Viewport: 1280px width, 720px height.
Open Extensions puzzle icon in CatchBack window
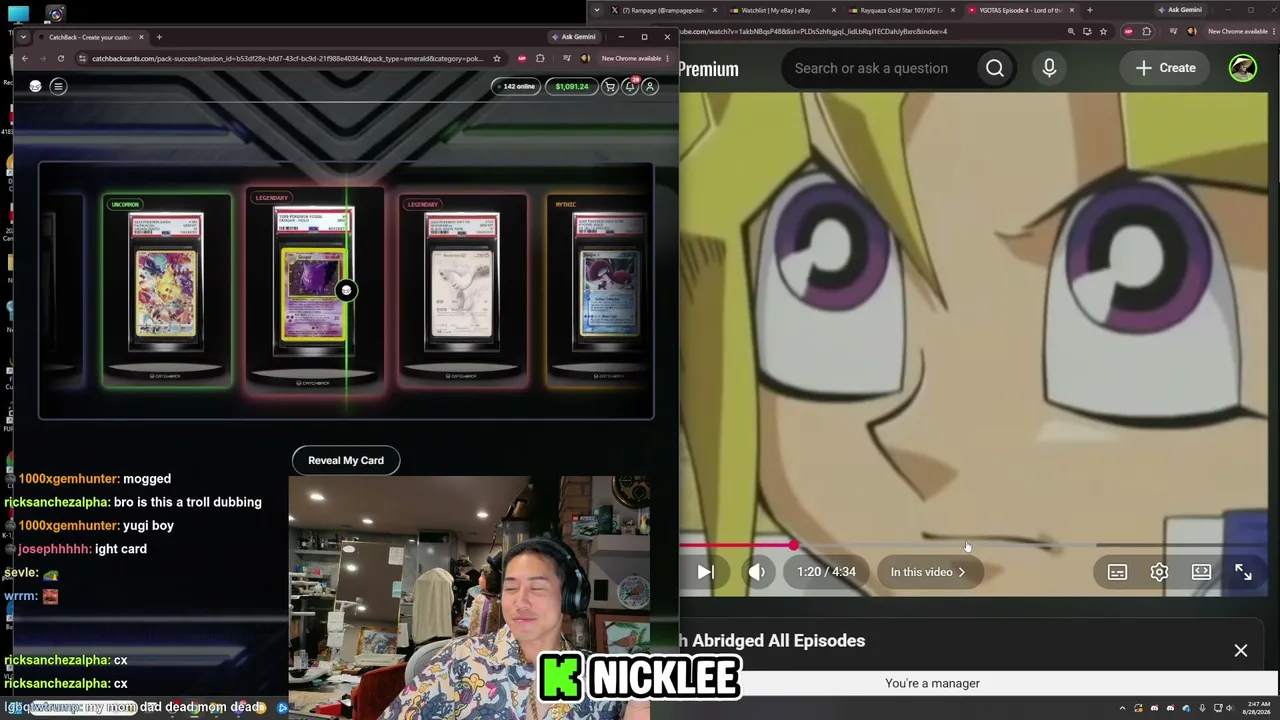(540, 58)
